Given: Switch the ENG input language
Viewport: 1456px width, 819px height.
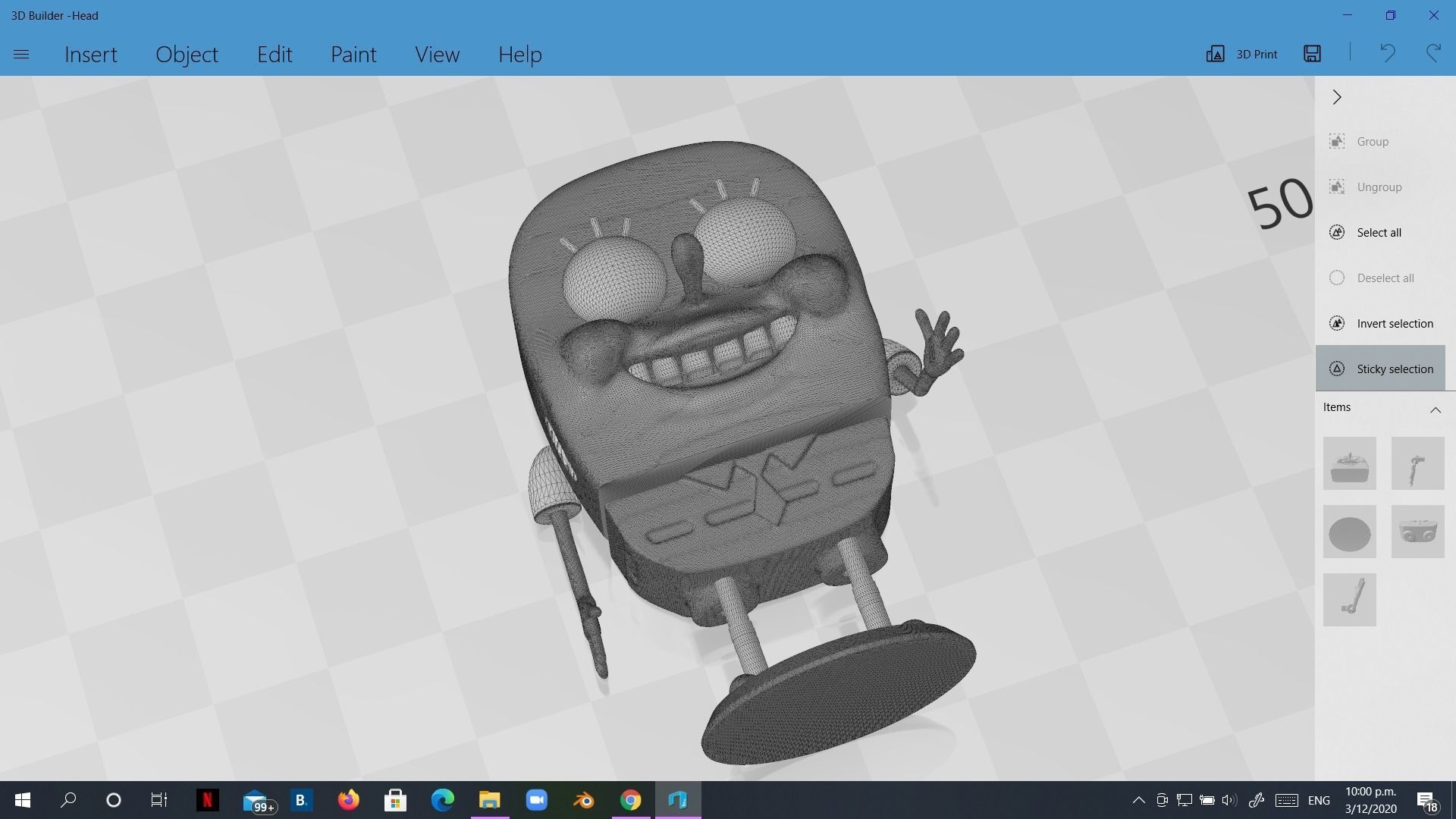Looking at the screenshot, I should tap(1319, 801).
